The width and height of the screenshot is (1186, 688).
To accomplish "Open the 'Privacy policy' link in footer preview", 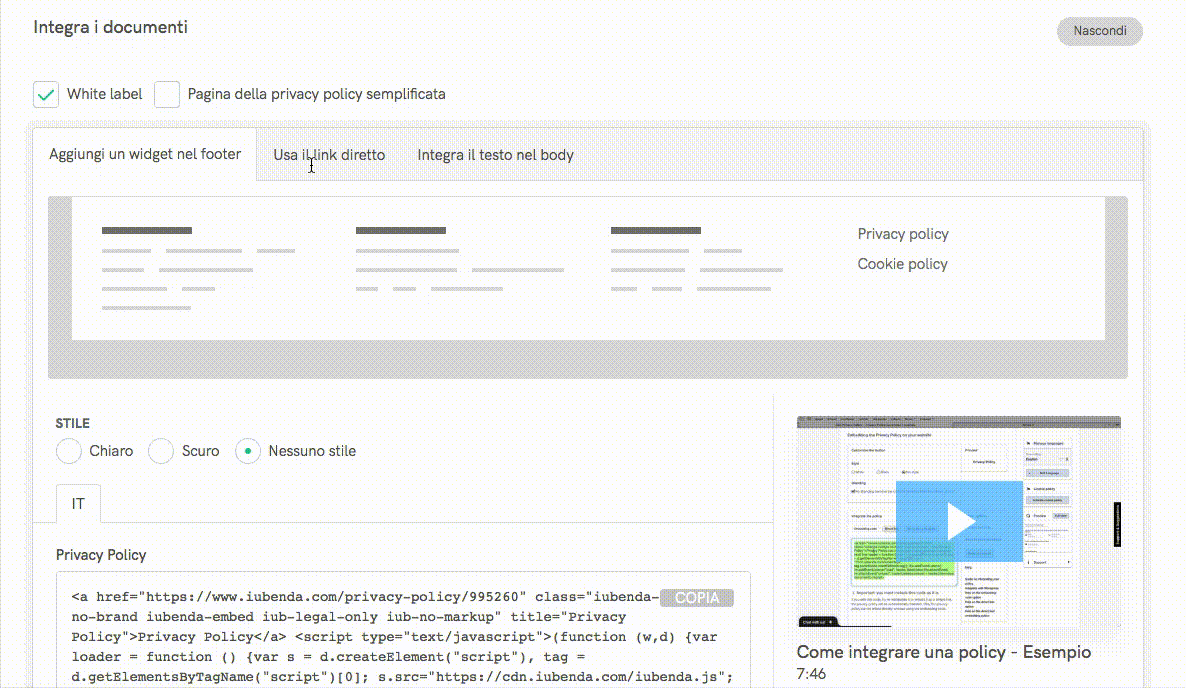I will (x=902, y=234).
